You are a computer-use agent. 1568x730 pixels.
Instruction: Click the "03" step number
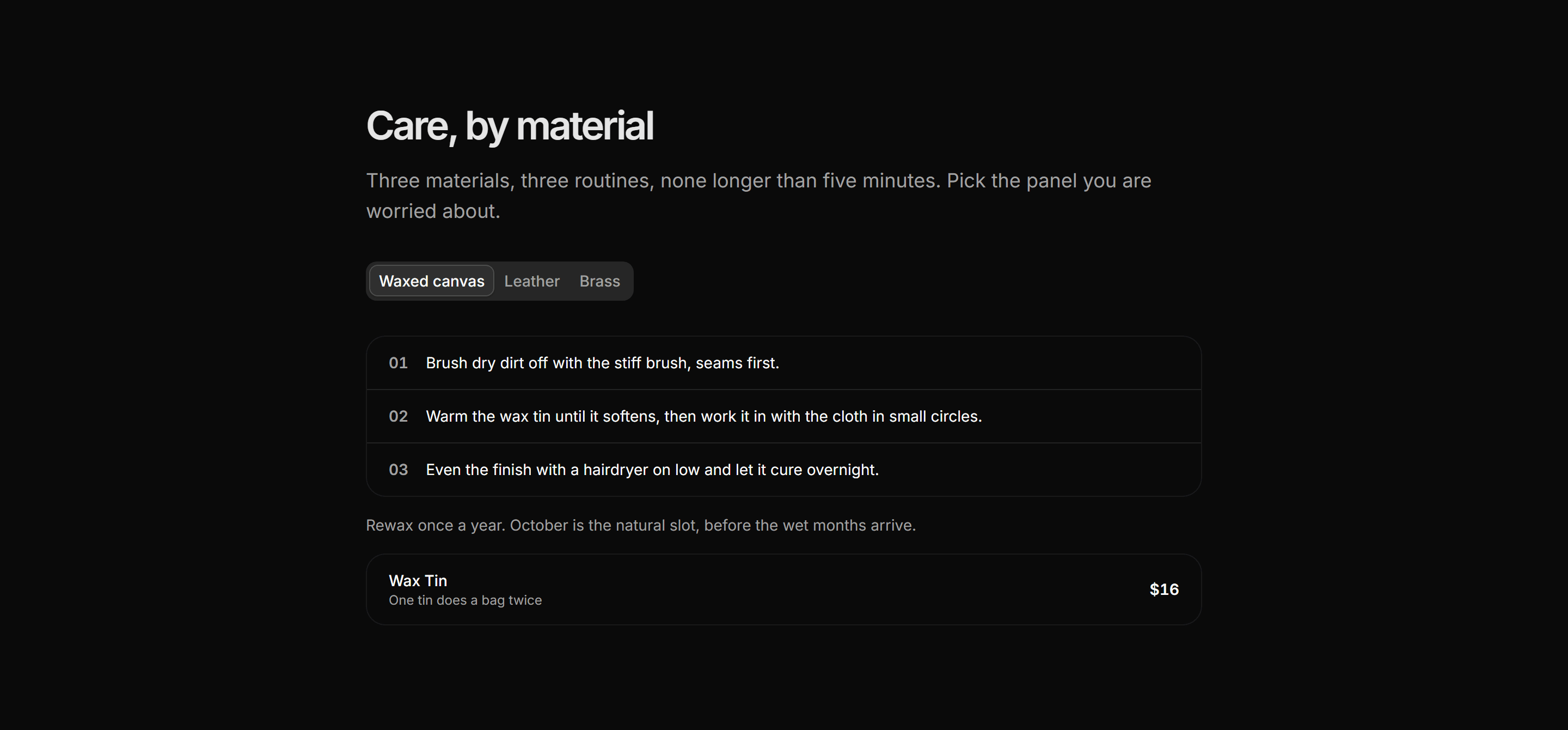pos(398,470)
